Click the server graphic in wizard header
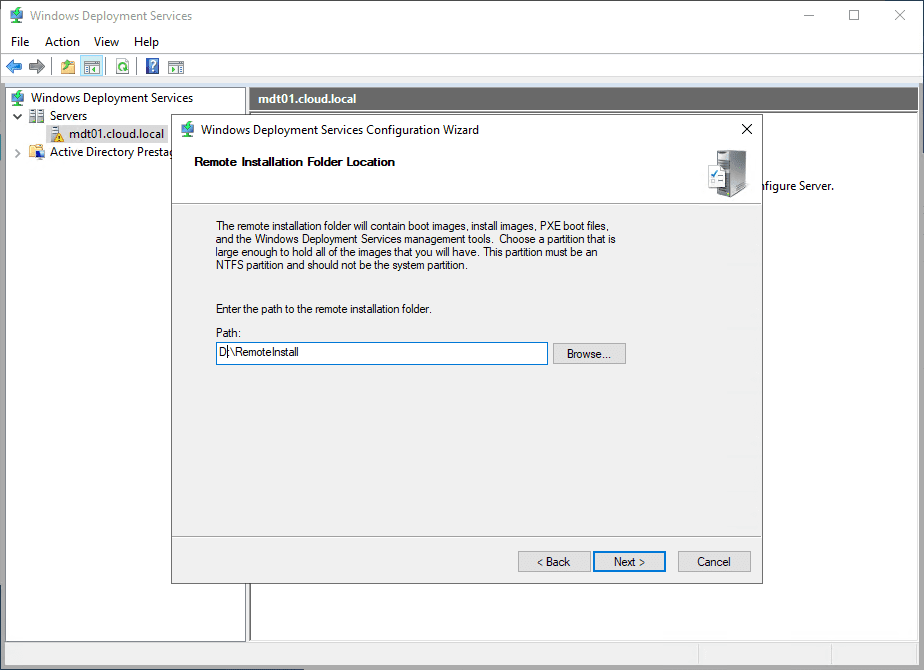The width and height of the screenshot is (924, 670). [728, 173]
